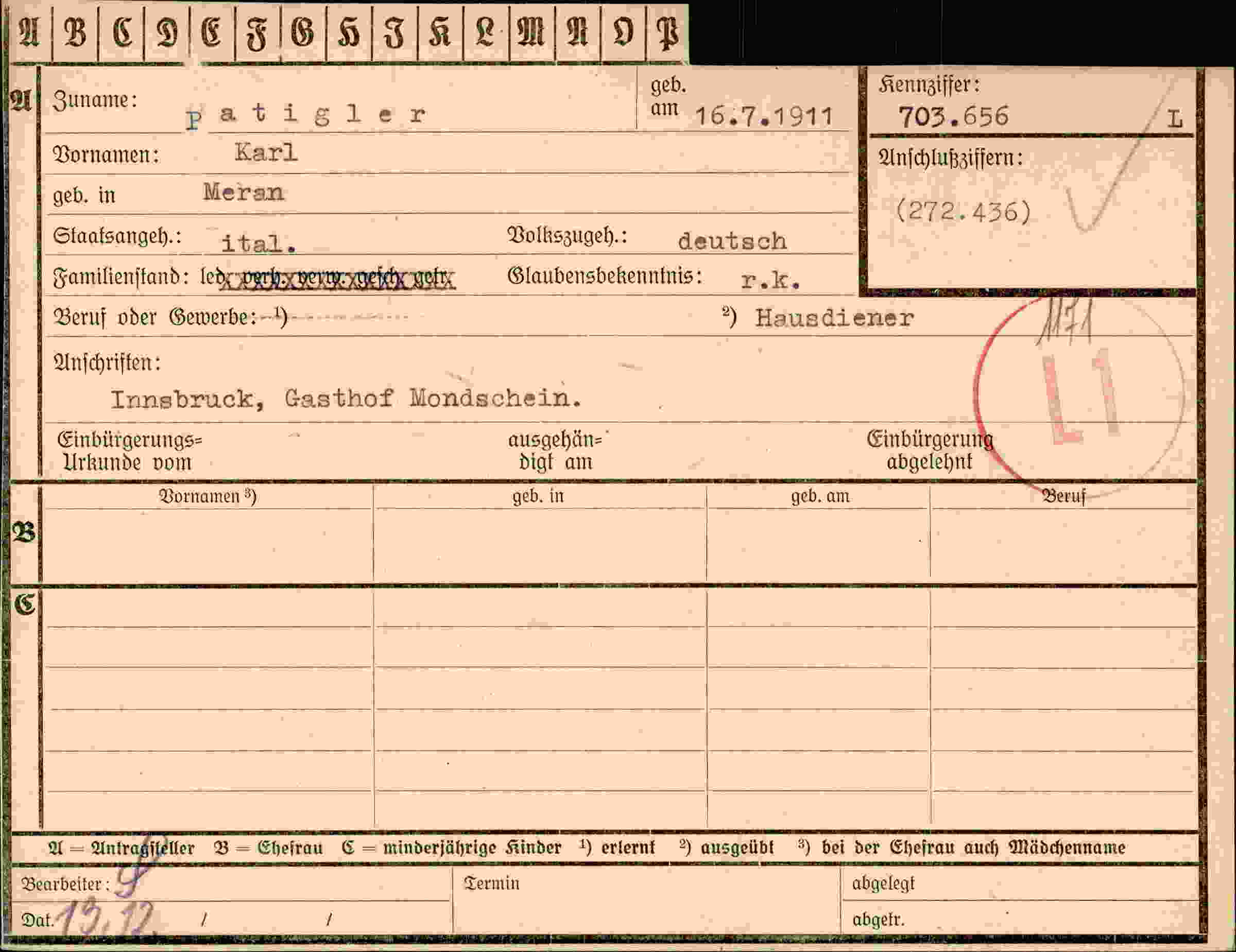Select the index tab letter P

point(667,32)
